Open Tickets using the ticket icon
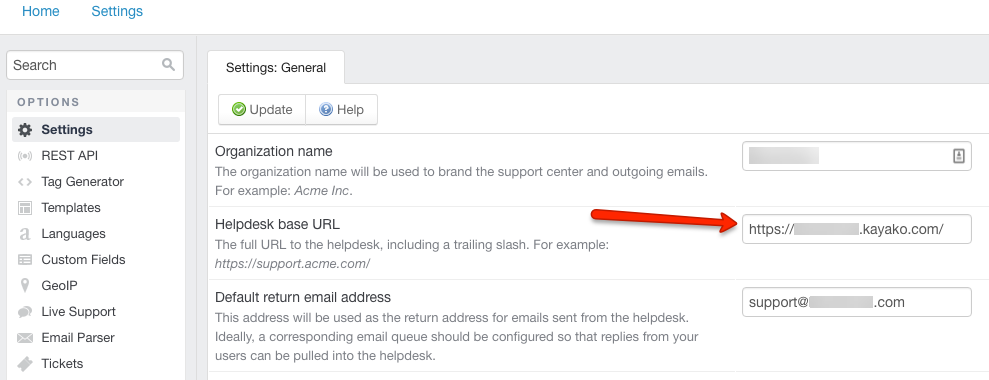 (x=25, y=364)
